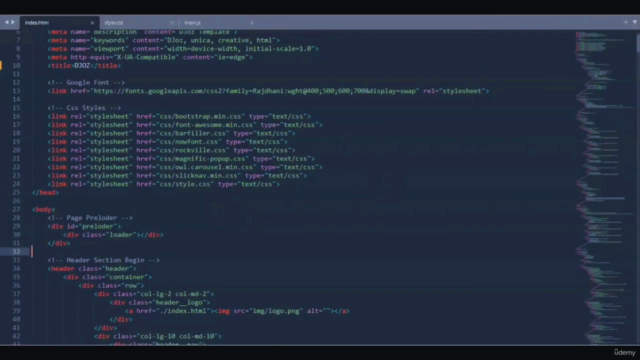
Task: Open the tab list dropdown arrow
Action: (635, 22)
